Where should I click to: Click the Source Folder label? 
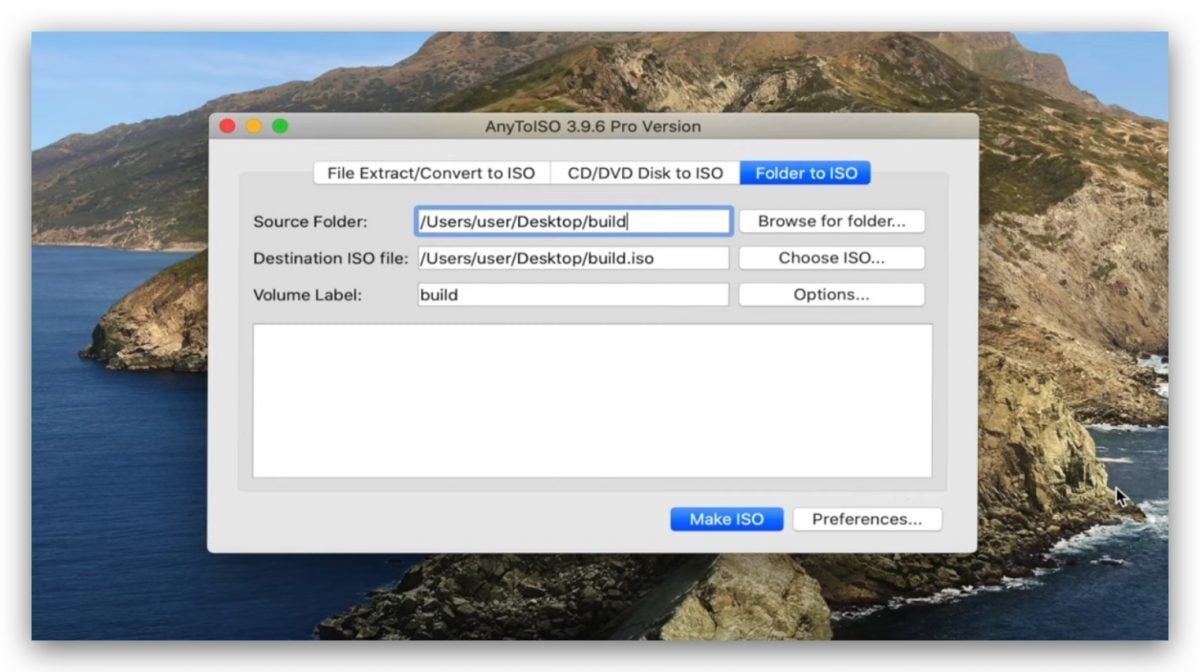pos(310,221)
